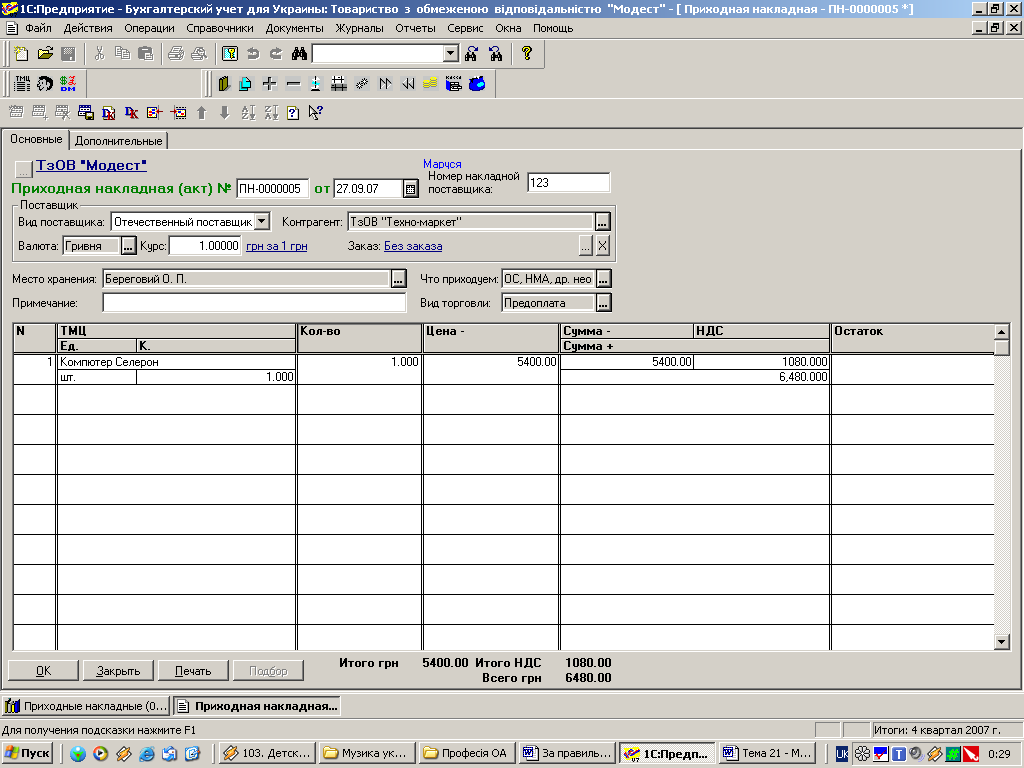Viewport: 1024px width, 768px height.
Task: Open the Справочники menu
Action: pos(220,28)
